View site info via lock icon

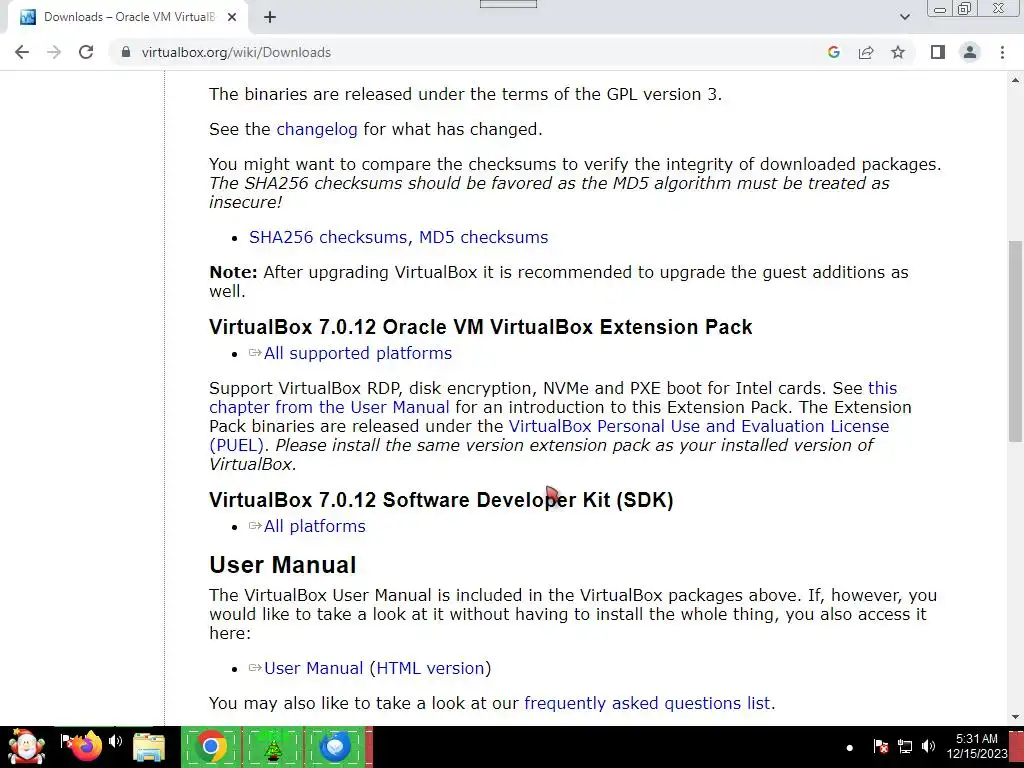(x=126, y=52)
